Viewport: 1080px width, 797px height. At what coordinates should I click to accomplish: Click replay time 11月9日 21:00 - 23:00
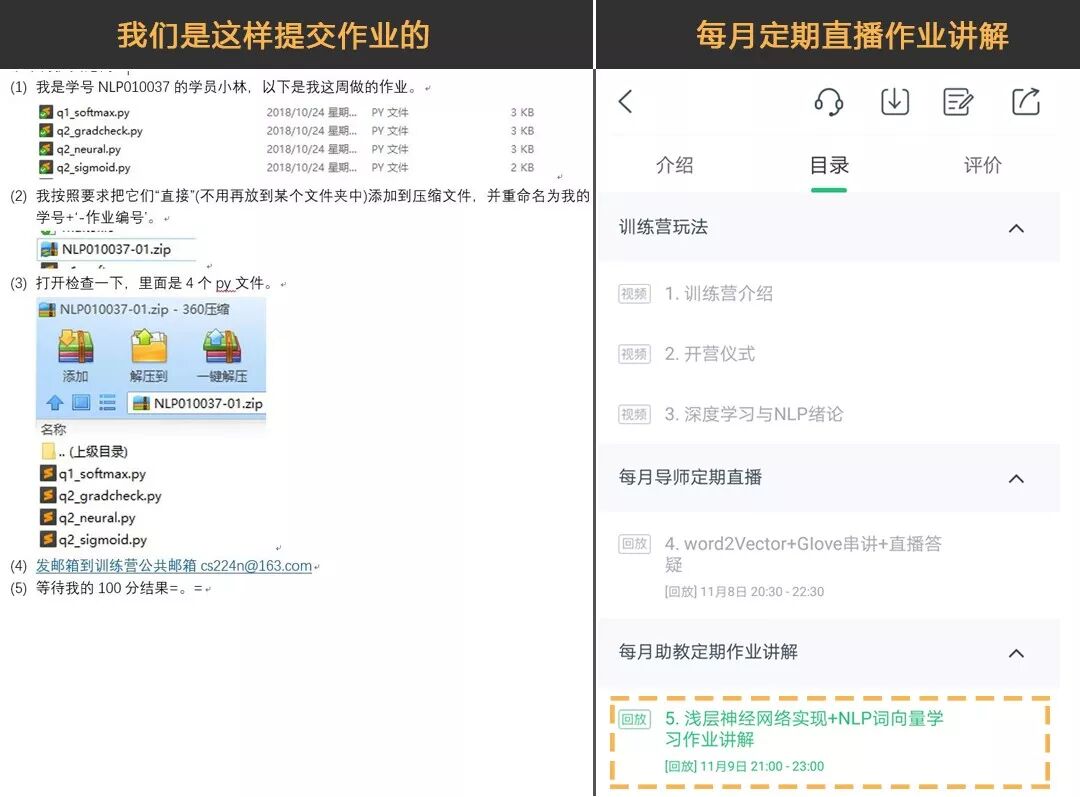pyautogui.click(x=744, y=766)
